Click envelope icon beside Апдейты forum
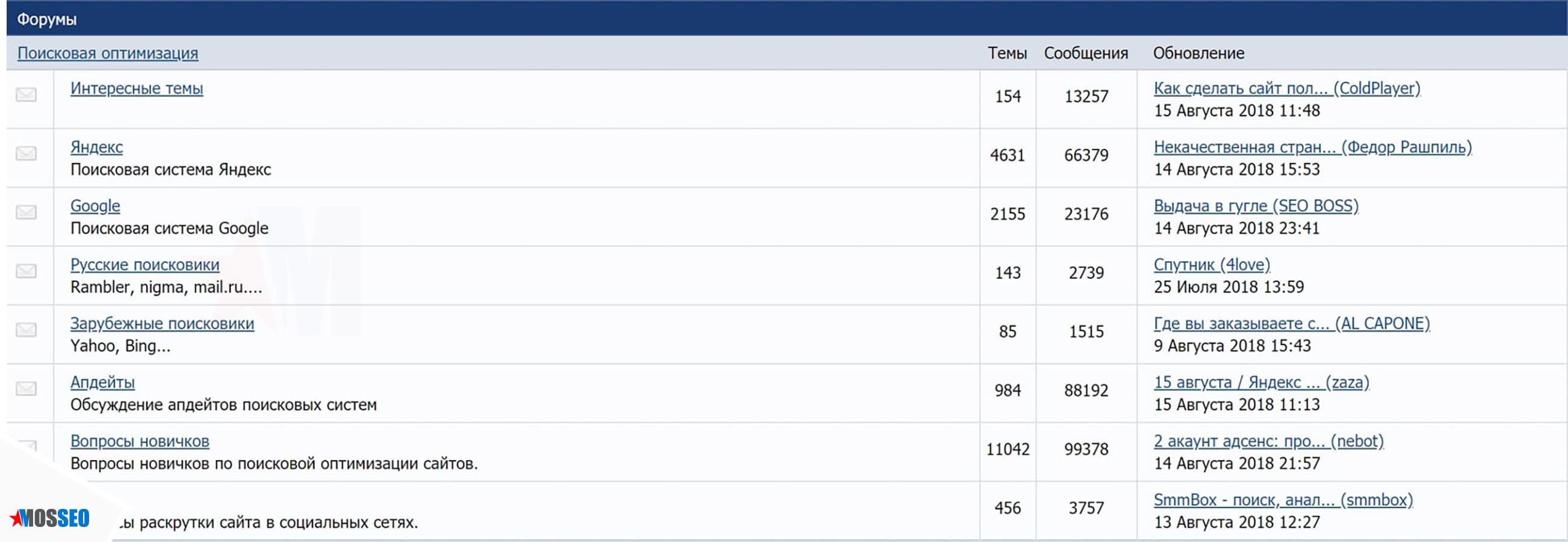1568x542 pixels. [x=25, y=388]
